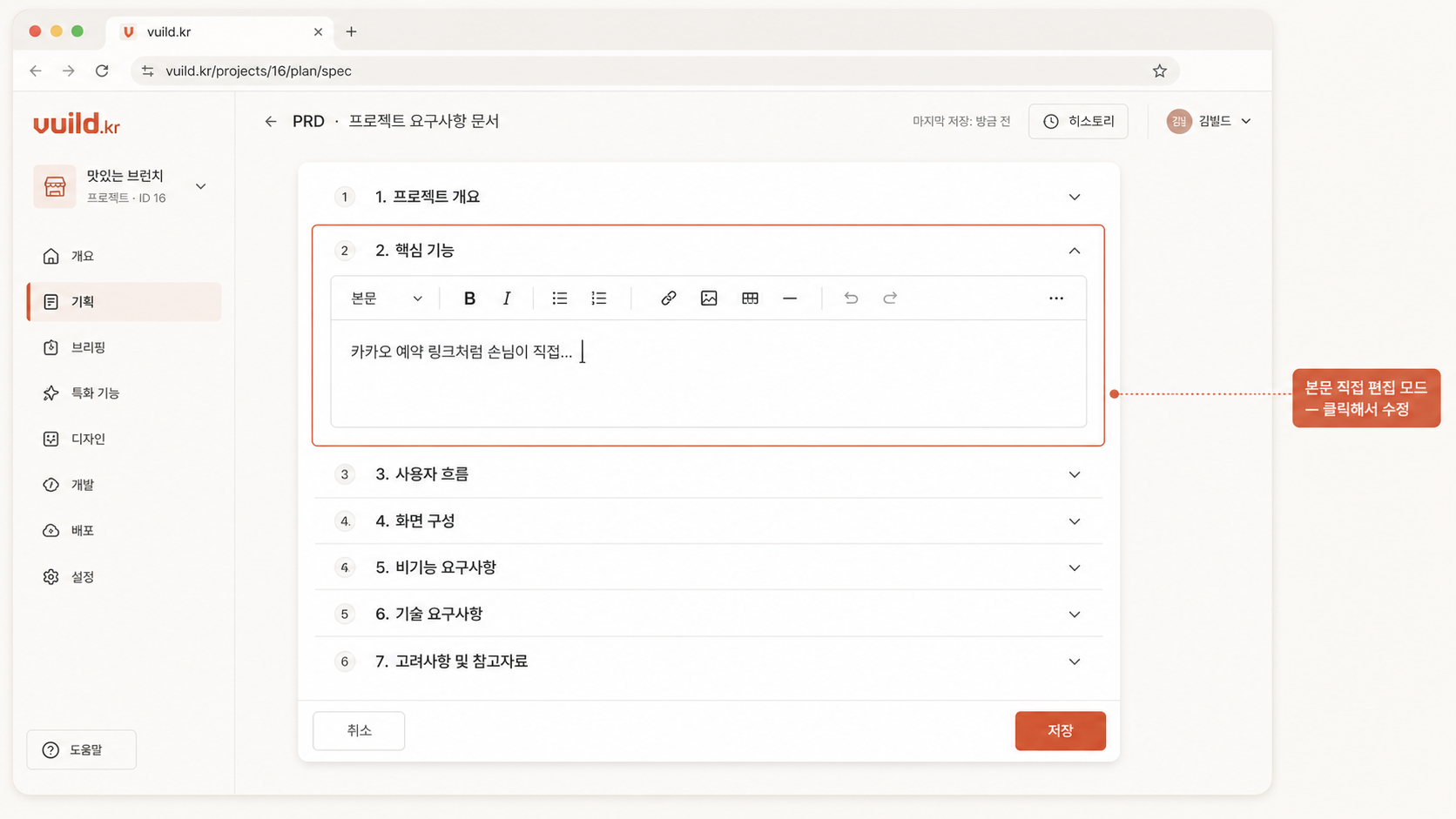Insert a bulleted list
The height and width of the screenshot is (819, 1456).
tap(559, 299)
